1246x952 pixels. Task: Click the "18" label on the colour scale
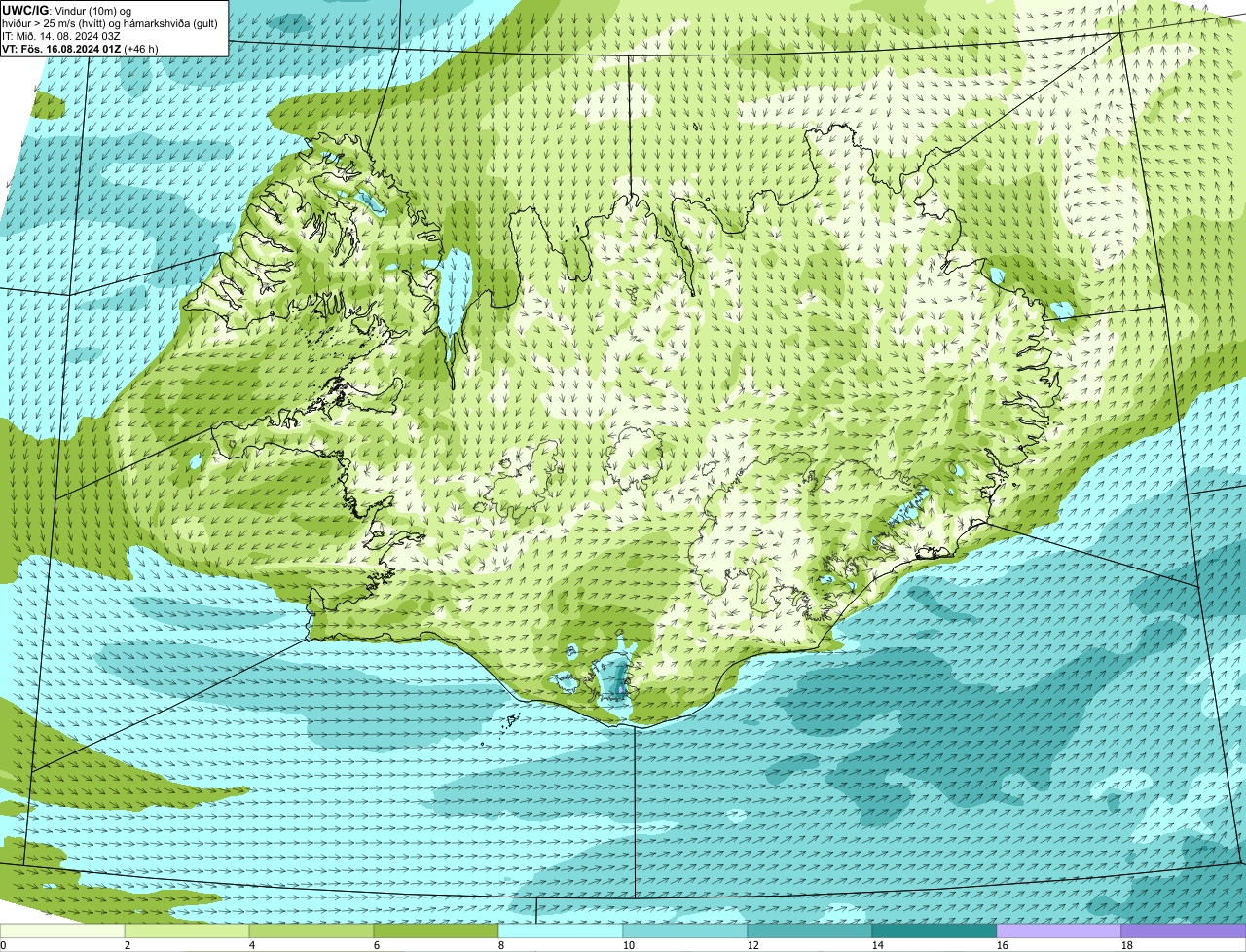(x=1127, y=945)
